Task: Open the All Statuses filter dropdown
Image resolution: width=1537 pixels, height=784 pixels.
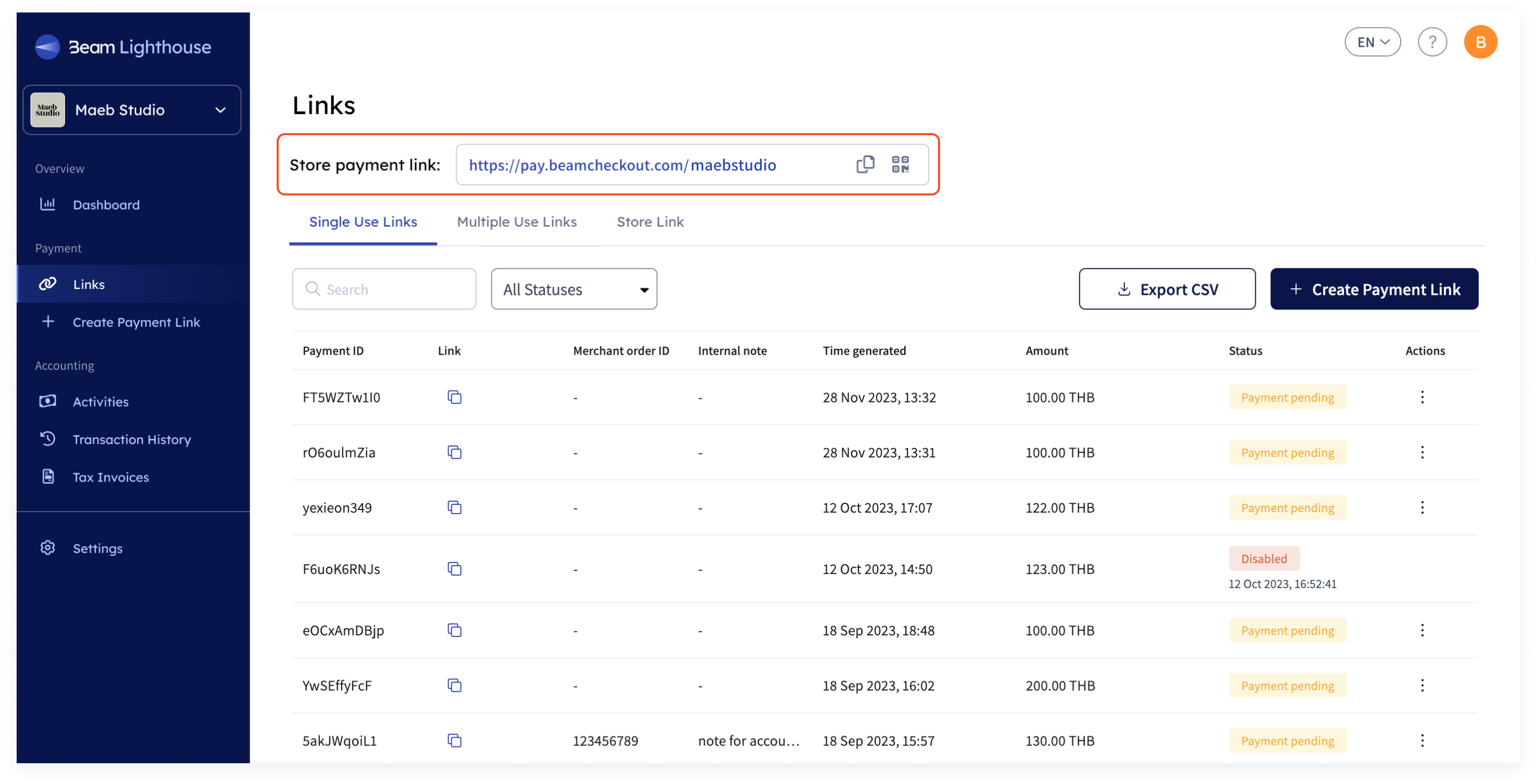Action: [574, 290]
